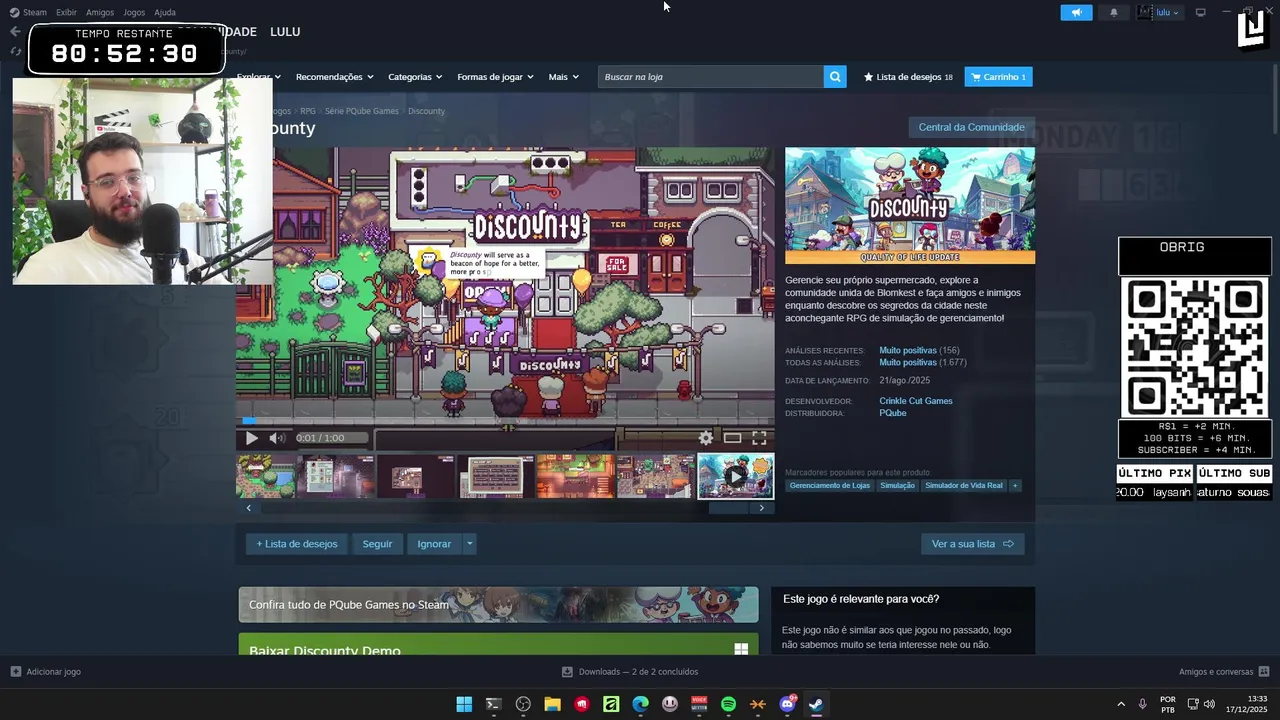The width and height of the screenshot is (1280, 720).
Task: Open Microsoft Edge from taskbar
Action: [x=640, y=704]
